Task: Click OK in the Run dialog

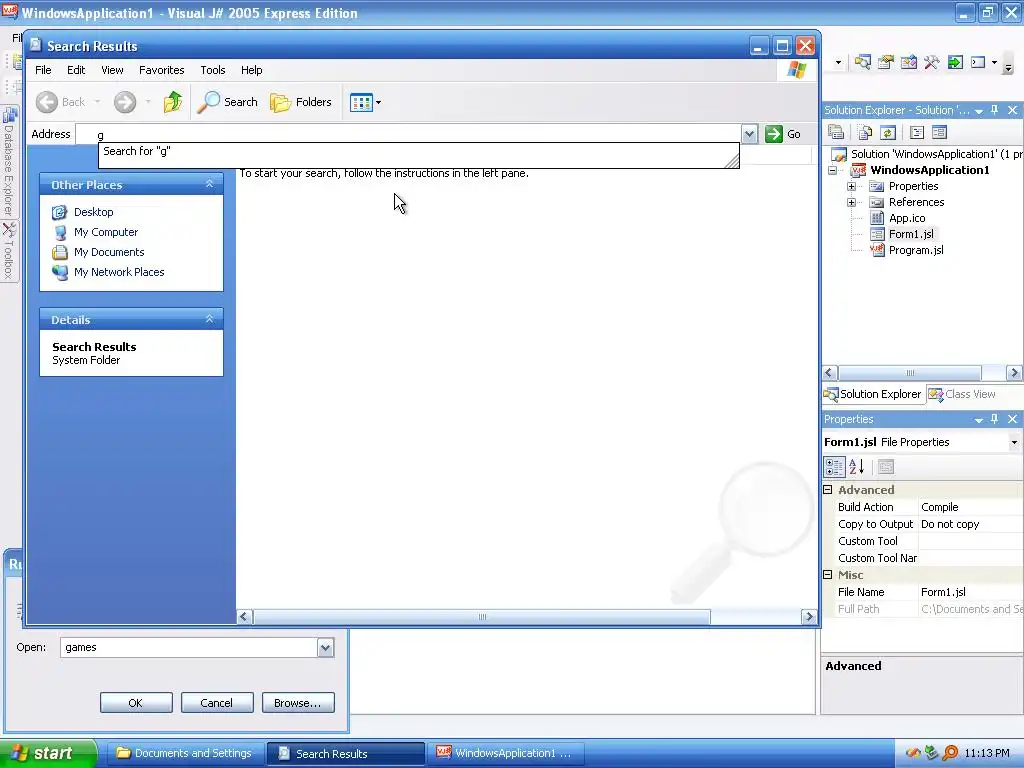Action: (x=136, y=703)
